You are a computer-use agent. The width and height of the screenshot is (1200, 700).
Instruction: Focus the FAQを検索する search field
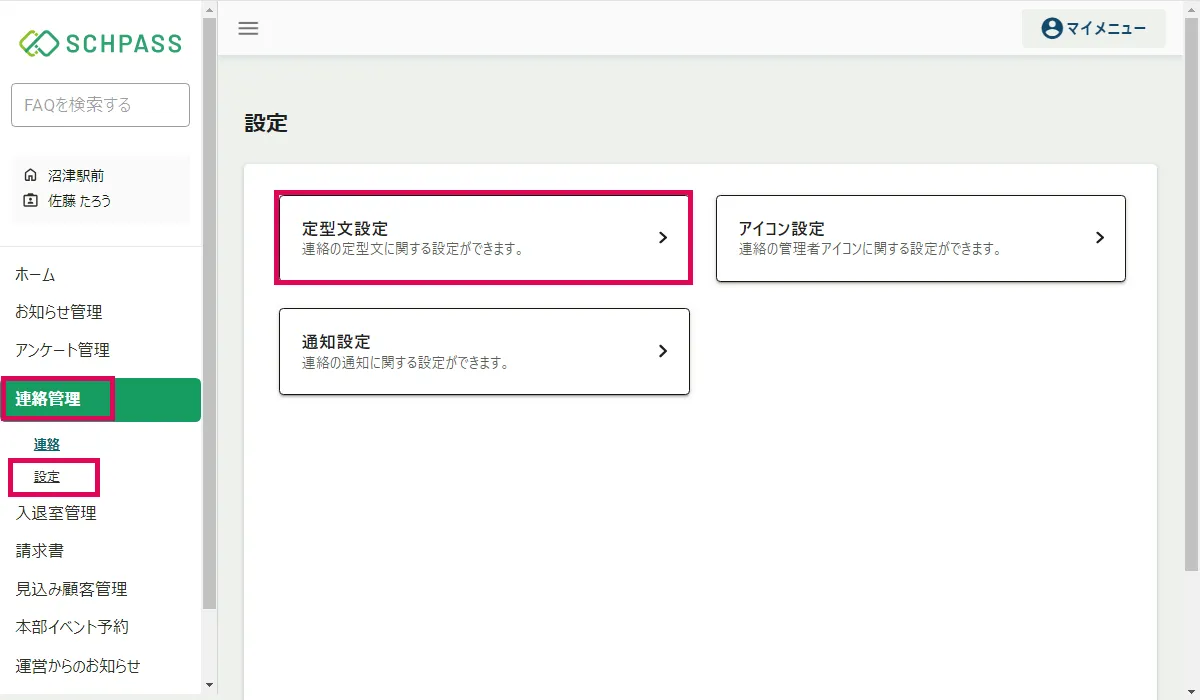[x=100, y=105]
